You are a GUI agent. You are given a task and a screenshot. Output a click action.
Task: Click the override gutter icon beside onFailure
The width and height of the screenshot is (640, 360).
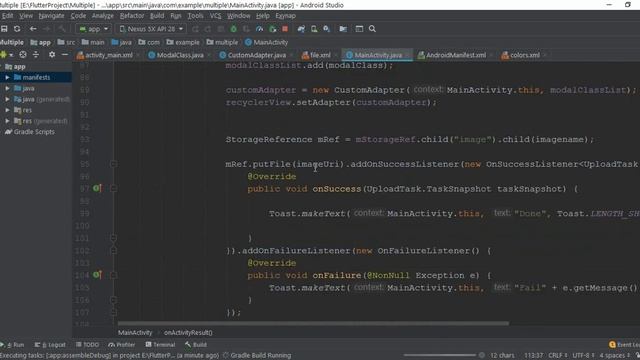coord(97,275)
